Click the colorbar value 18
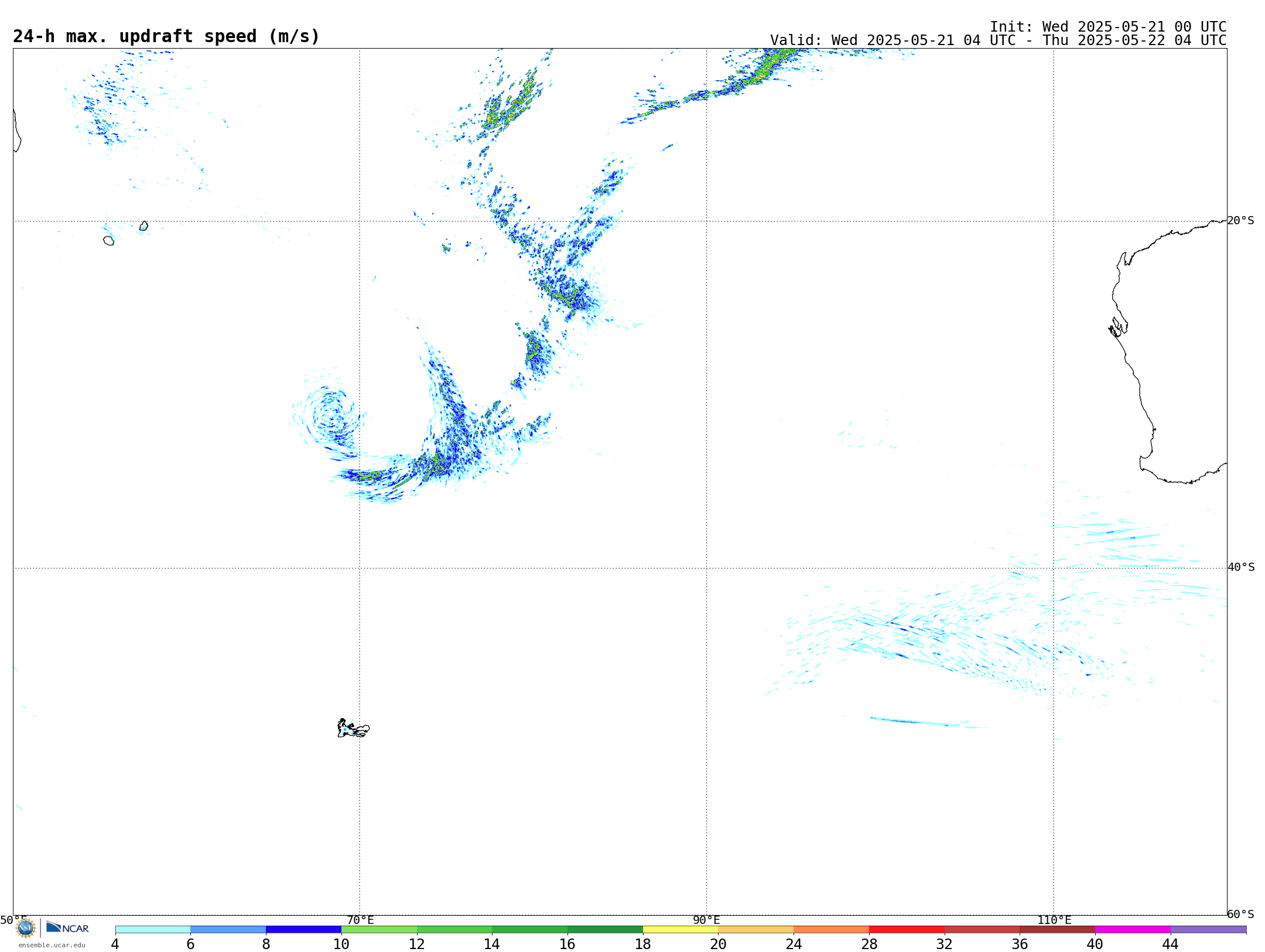1265x952 pixels. pyautogui.click(x=643, y=944)
